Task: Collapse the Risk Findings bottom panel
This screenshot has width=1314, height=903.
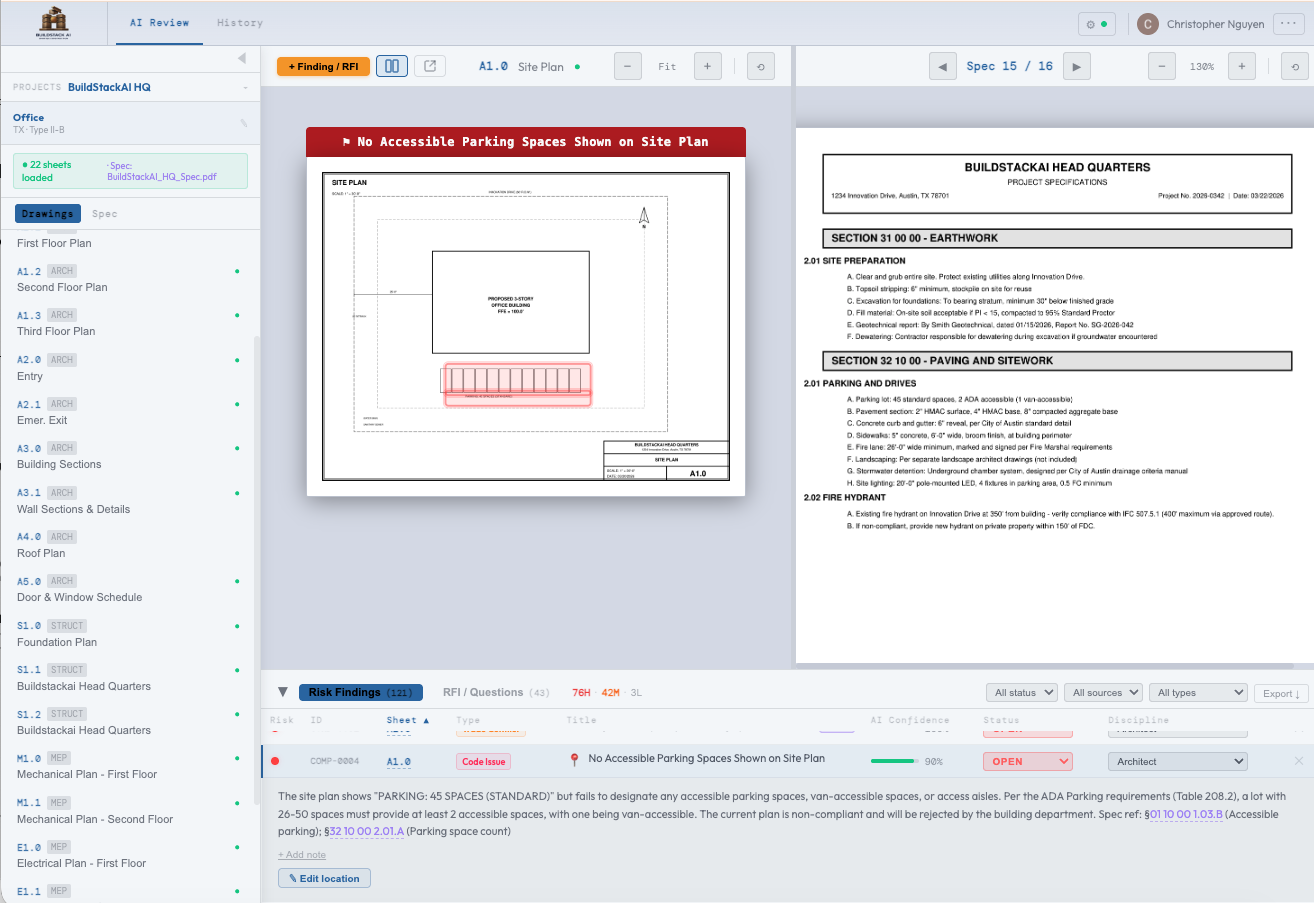Action: click(x=282, y=692)
